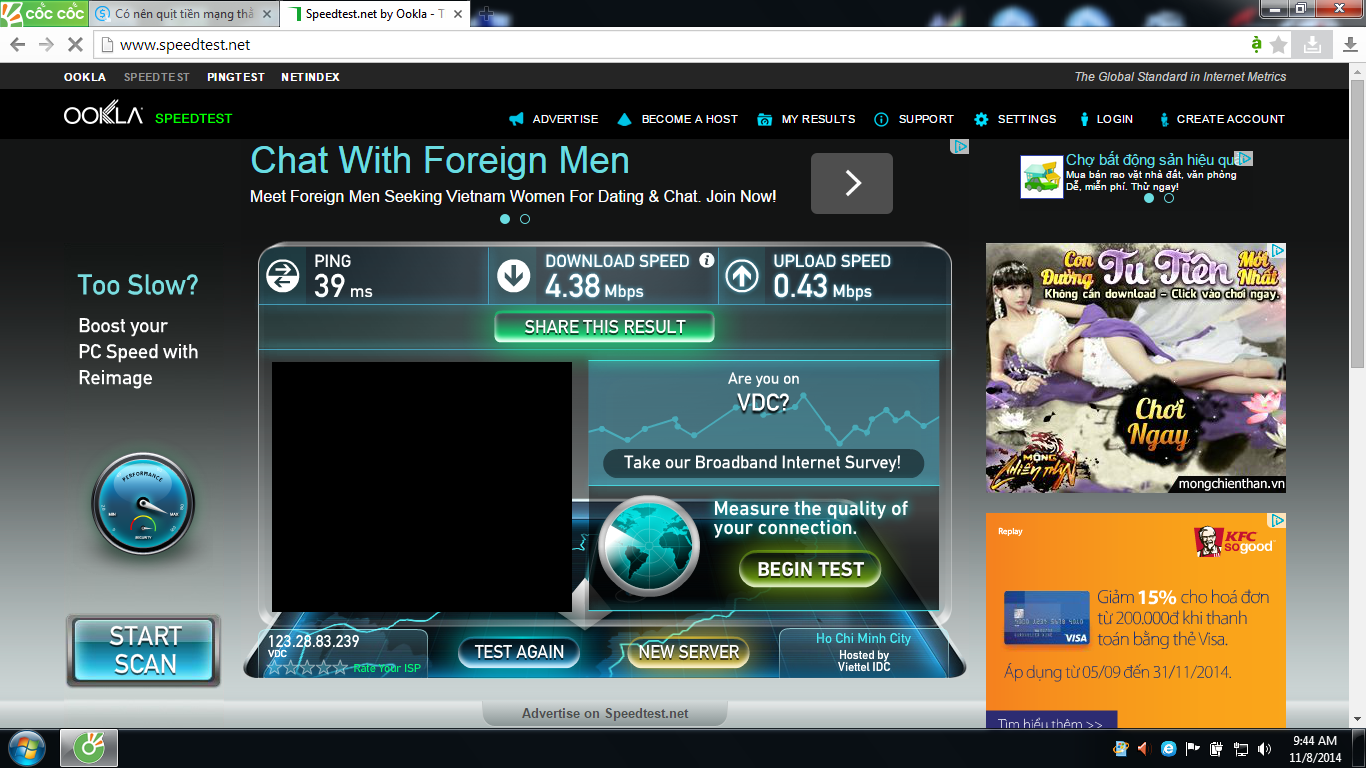Click the Internet Explorer tray icon
This screenshot has height=768, width=1366.
[1169, 749]
